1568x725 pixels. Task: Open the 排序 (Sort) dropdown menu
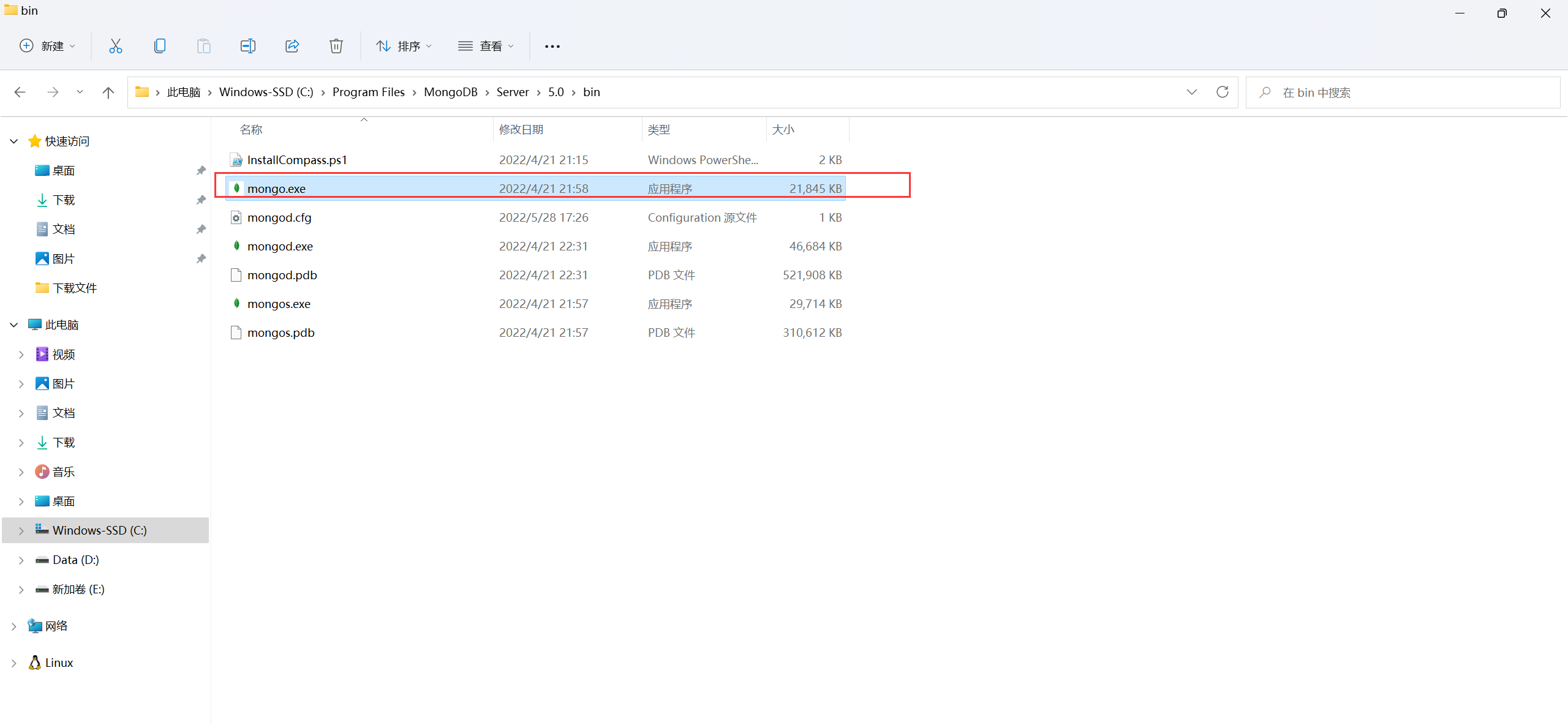(x=404, y=46)
